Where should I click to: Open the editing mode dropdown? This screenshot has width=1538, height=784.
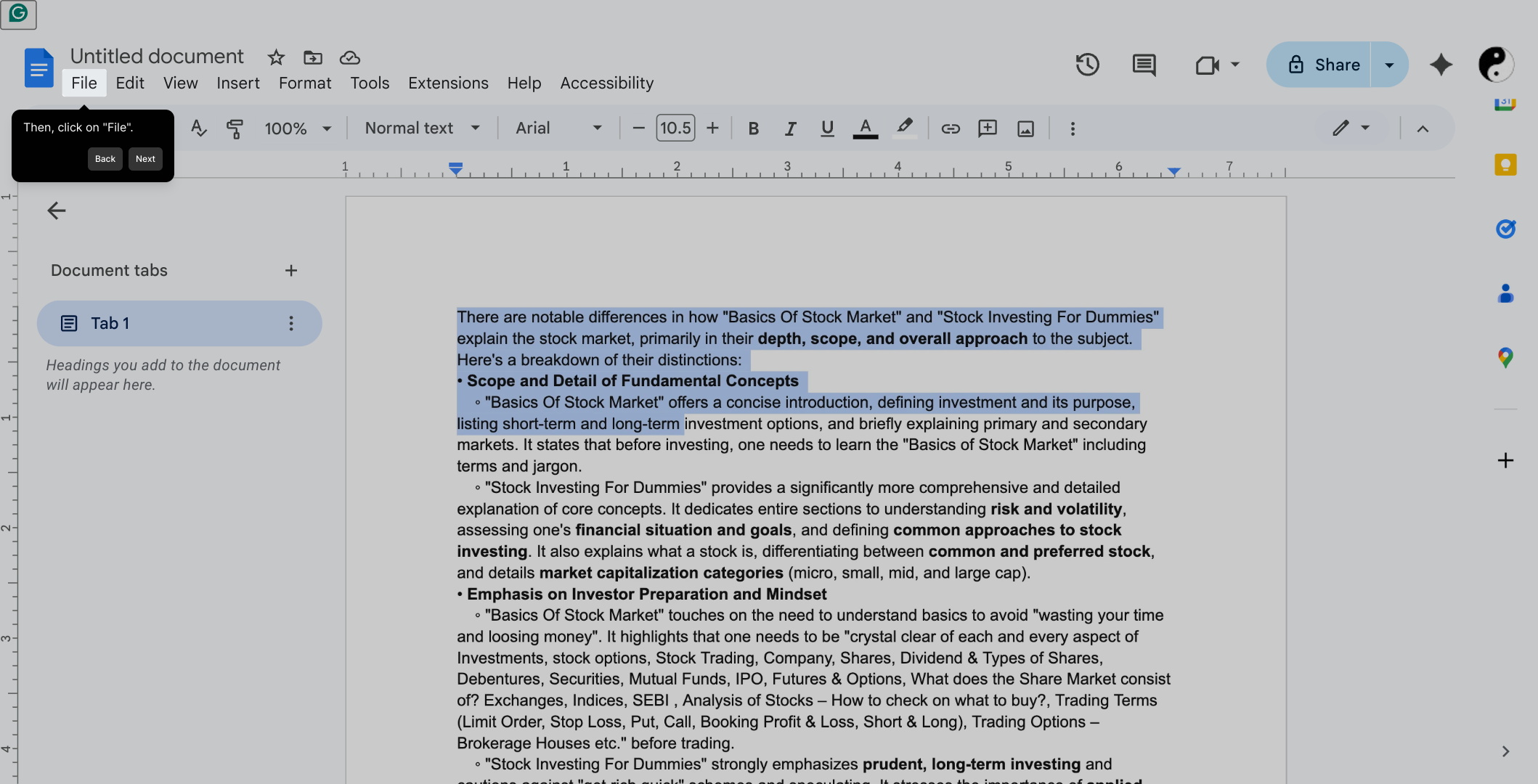[1351, 128]
